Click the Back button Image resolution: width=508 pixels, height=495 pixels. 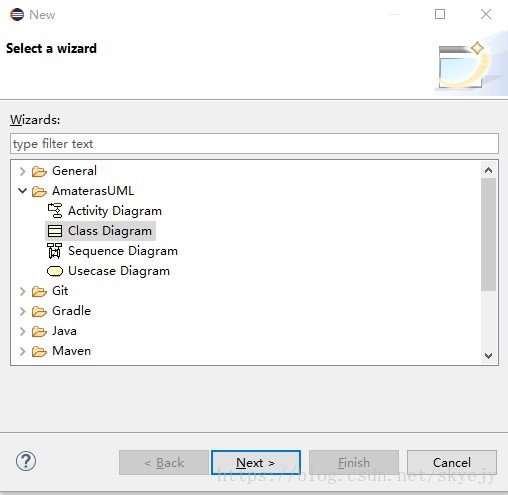164,463
